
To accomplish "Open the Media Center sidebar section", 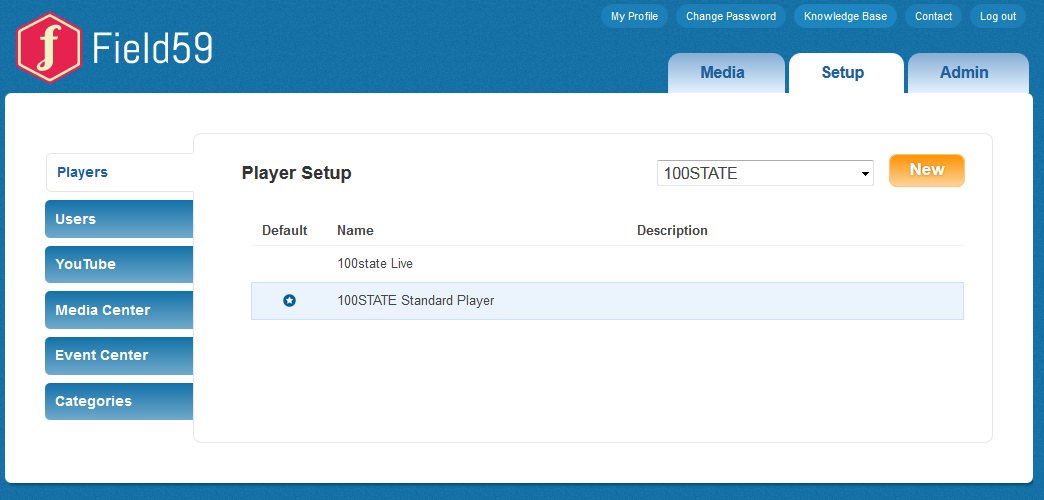I will (119, 310).
